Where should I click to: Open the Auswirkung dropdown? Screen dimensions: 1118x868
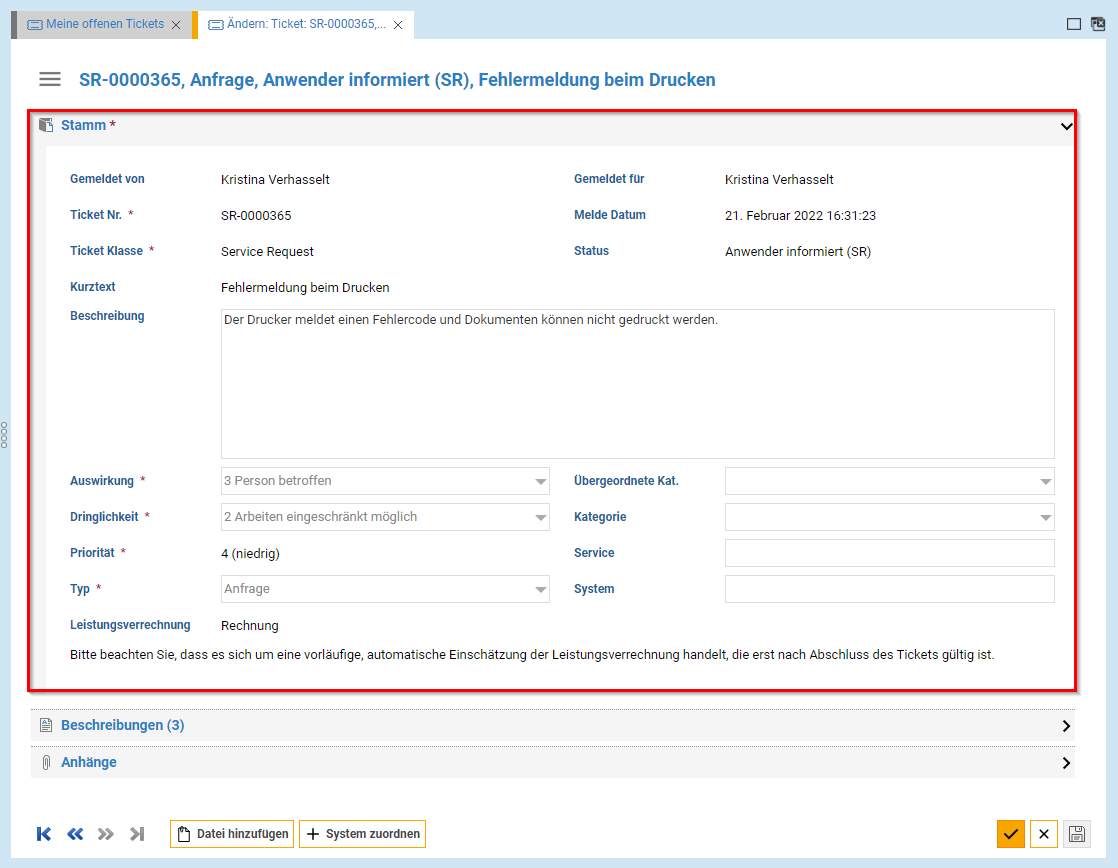pyautogui.click(x=541, y=481)
